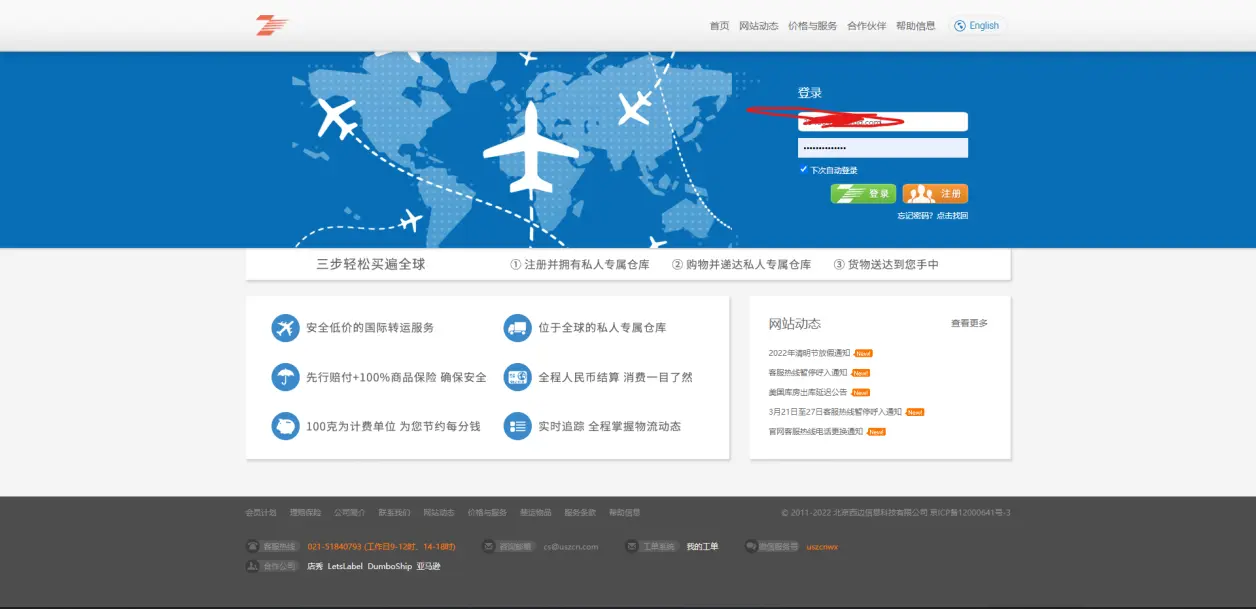Open 网站动态 in the top navigation
The image size is (1256, 609).
[x=759, y=26]
